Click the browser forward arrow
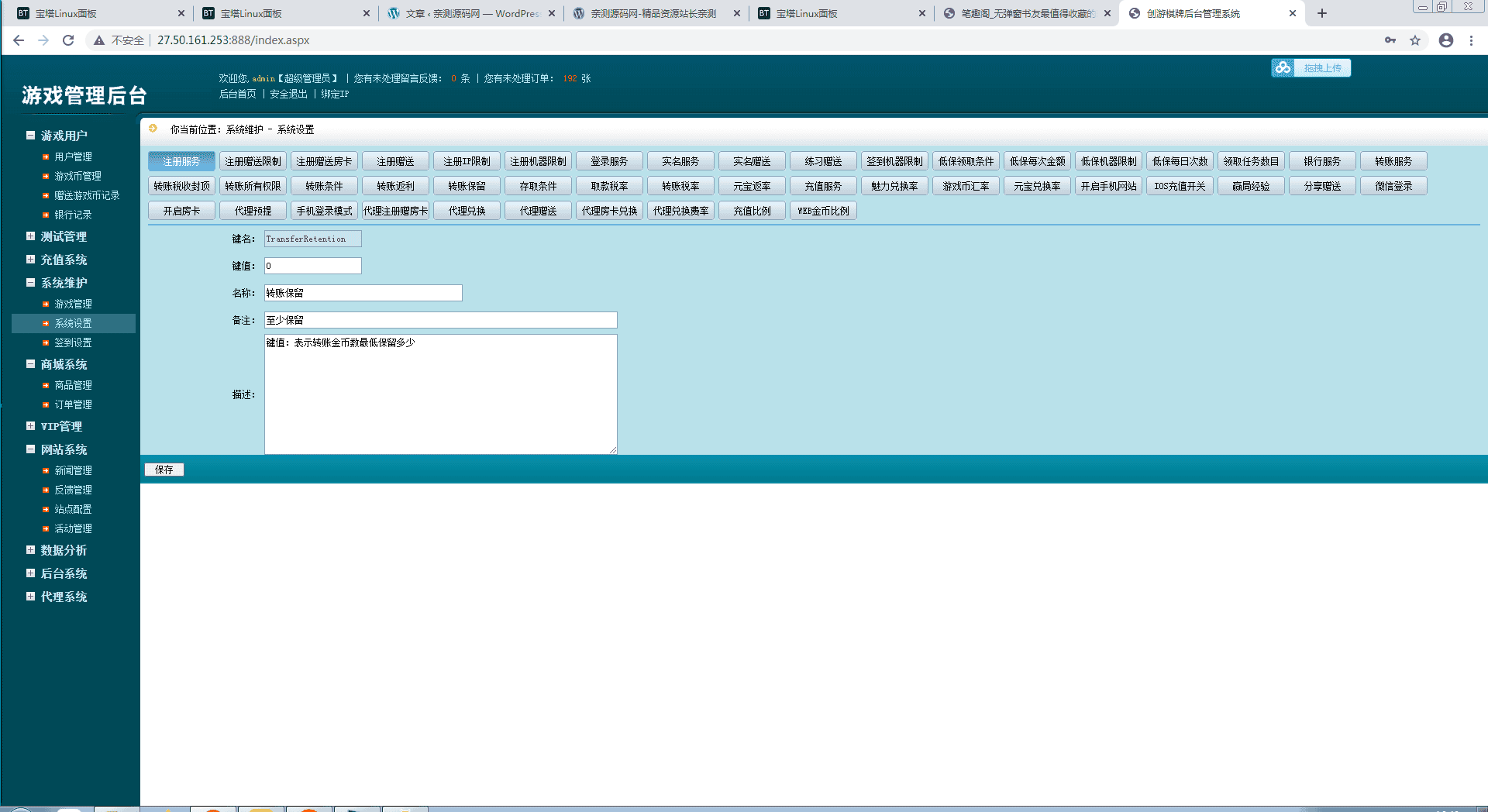This screenshot has height=812, width=1488. pos(43,40)
